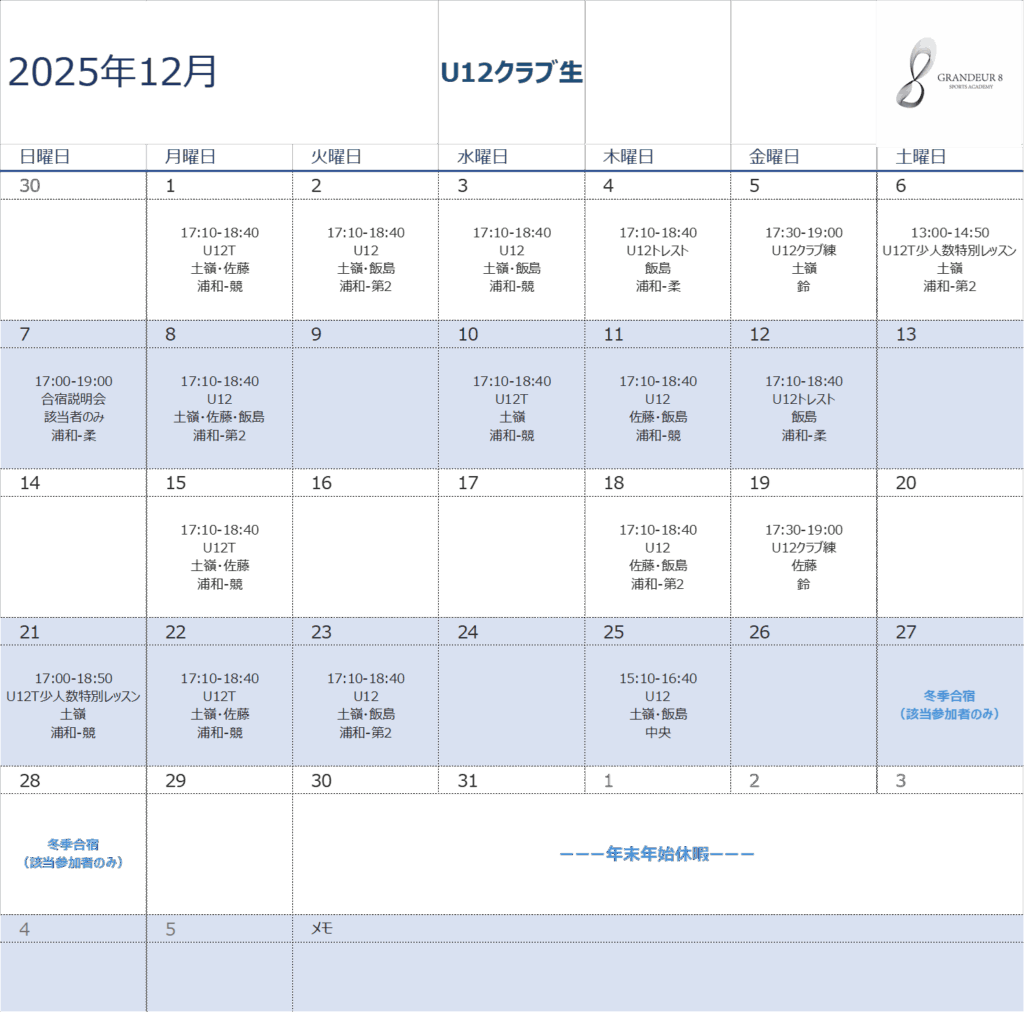Open the December 1 U12T 17:10-18:40 event
The height and width of the screenshot is (1012, 1024).
click(x=219, y=259)
